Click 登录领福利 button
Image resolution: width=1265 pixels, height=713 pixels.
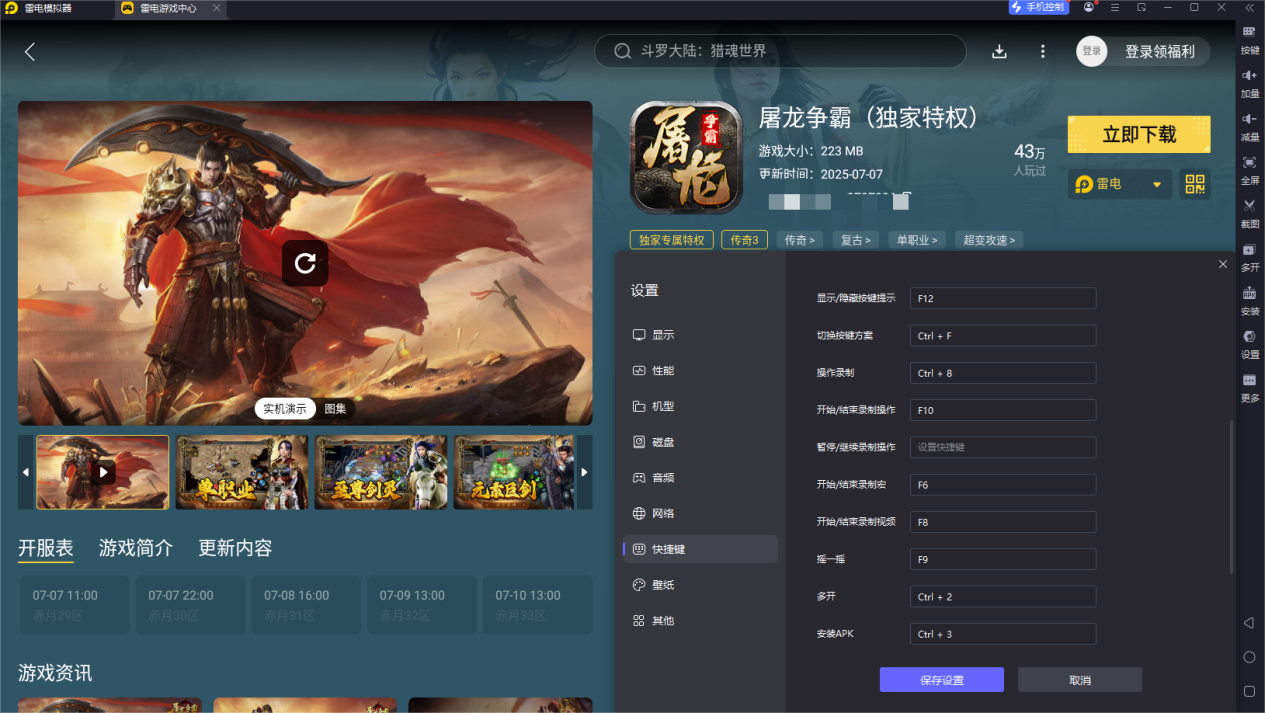[x=1160, y=51]
